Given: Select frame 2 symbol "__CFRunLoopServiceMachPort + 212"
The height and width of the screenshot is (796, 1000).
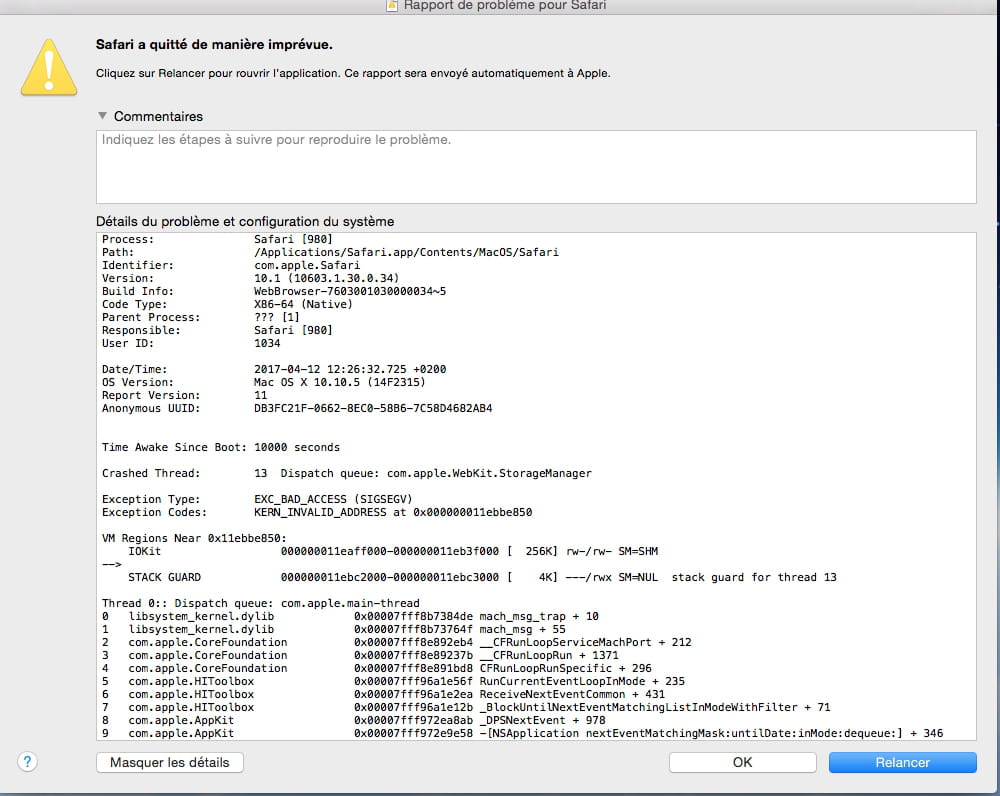Looking at the screenshot, I should click(x=585, y=642).
